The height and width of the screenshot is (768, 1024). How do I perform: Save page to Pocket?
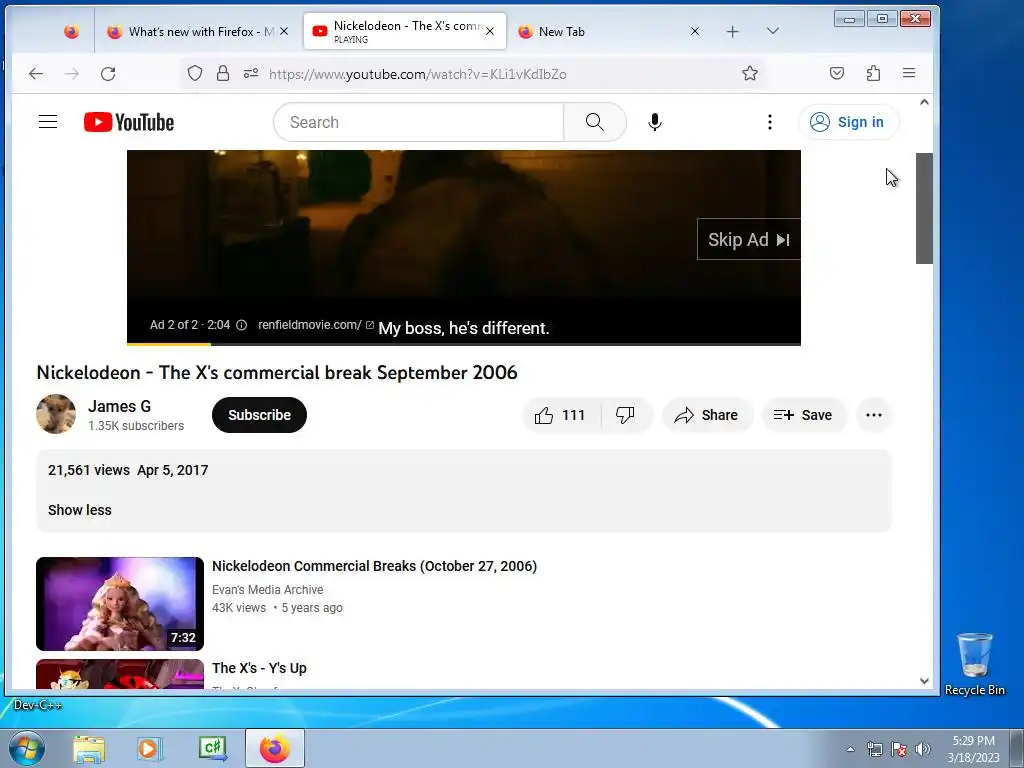[837, 73]
